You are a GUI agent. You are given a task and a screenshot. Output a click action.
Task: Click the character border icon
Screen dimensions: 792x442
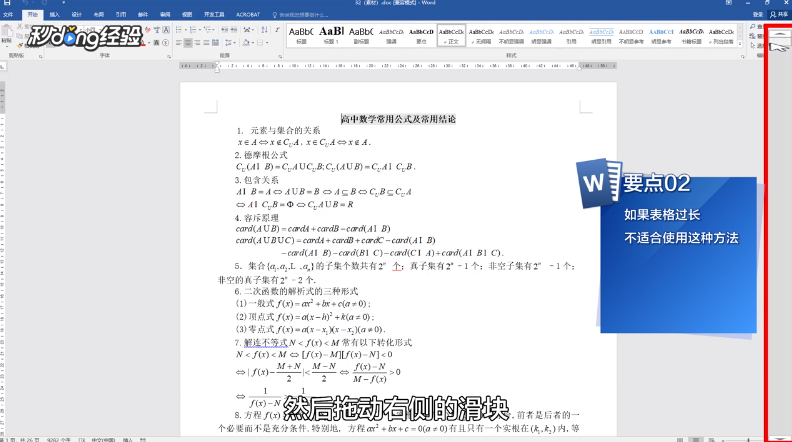click(x=166, y=30)
